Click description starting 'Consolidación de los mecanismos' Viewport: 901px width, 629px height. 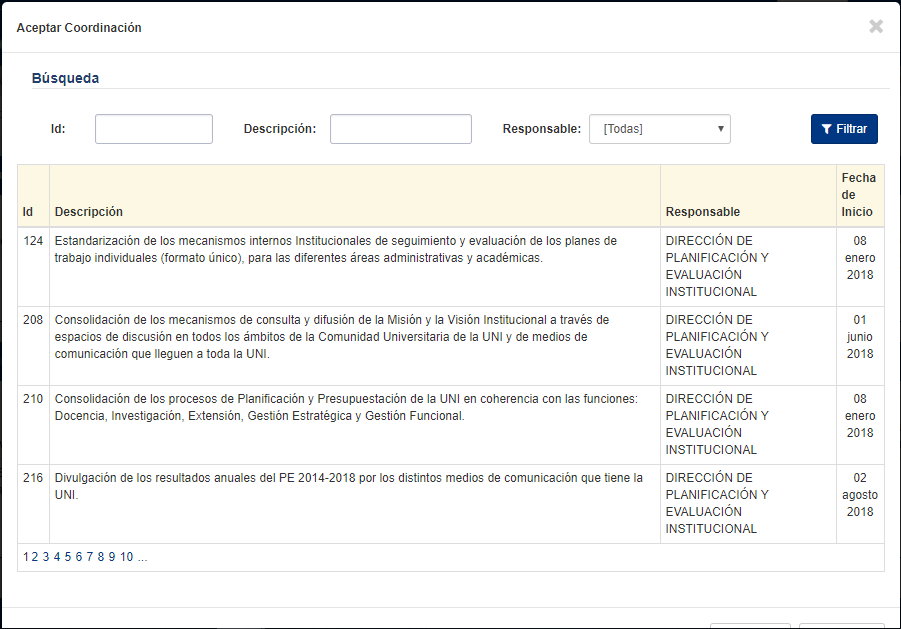(332, 337)
